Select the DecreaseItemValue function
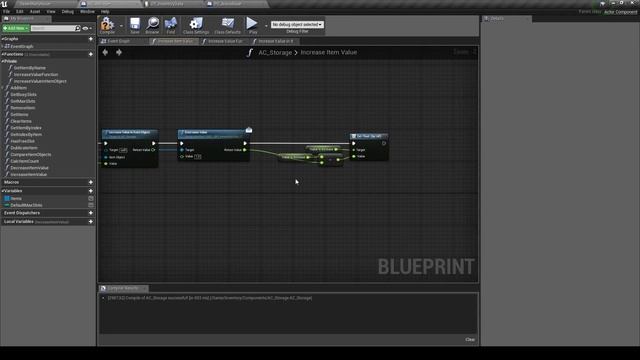The height and width of the screenshot is (360, 640). (29, 168)
